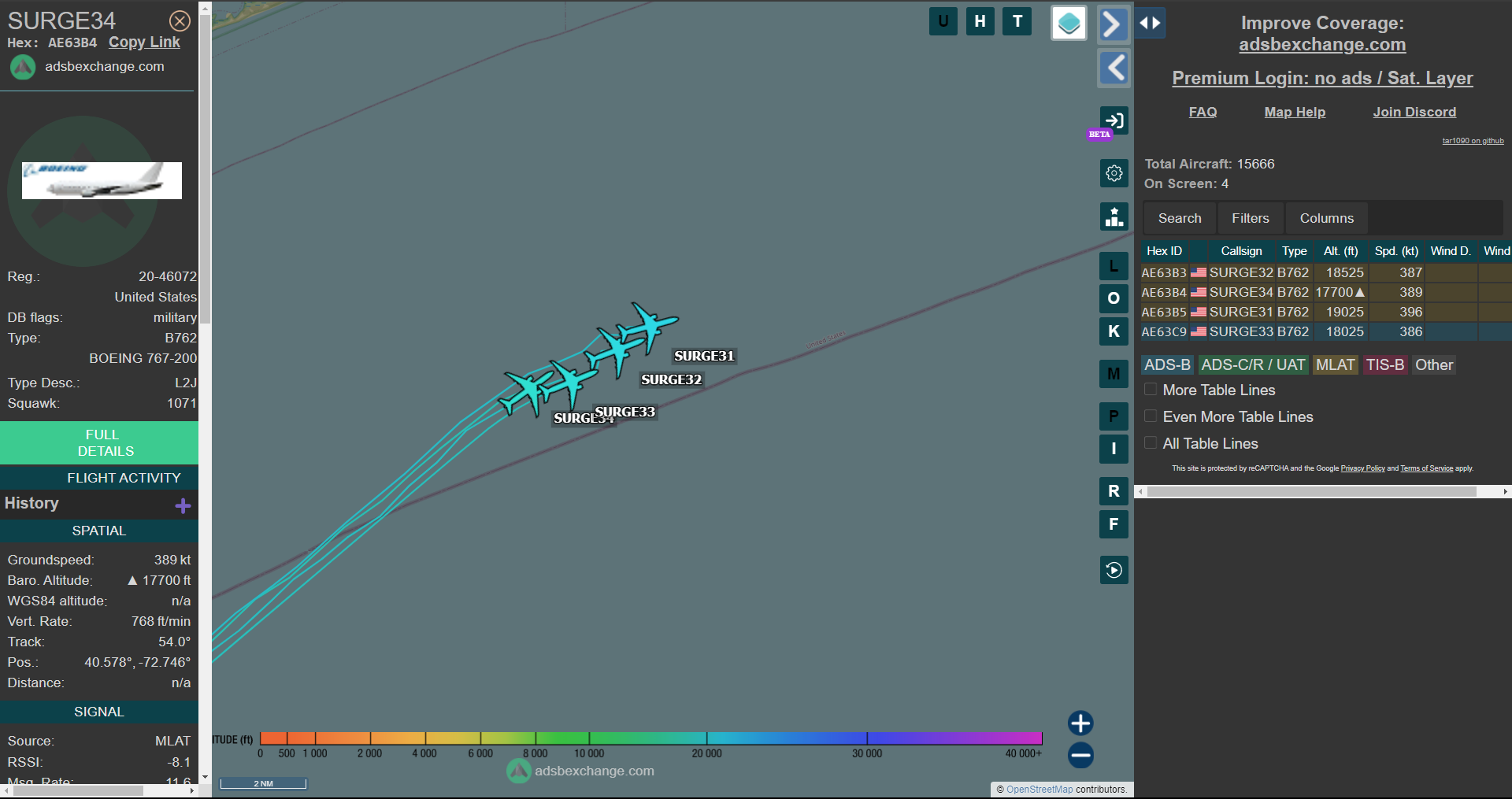This screenshot has width=1512, height=799.
Task: Zoom in the map
Action: [1080, 723]
